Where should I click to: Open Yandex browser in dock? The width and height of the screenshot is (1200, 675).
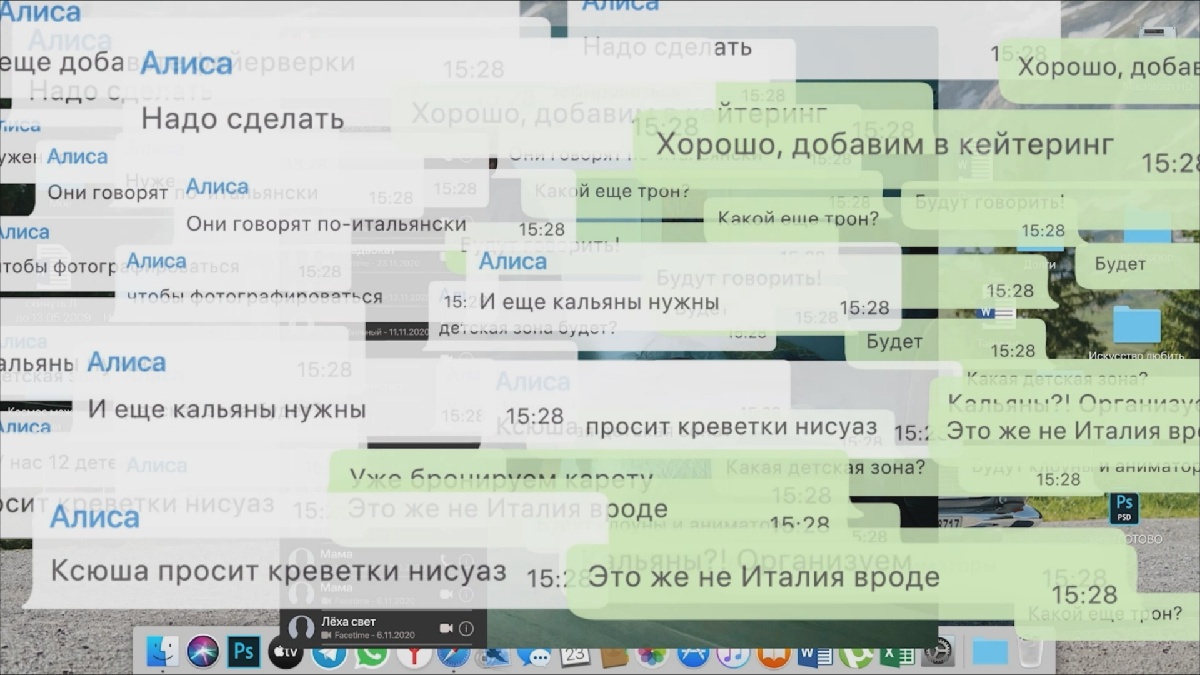[415, 656]
